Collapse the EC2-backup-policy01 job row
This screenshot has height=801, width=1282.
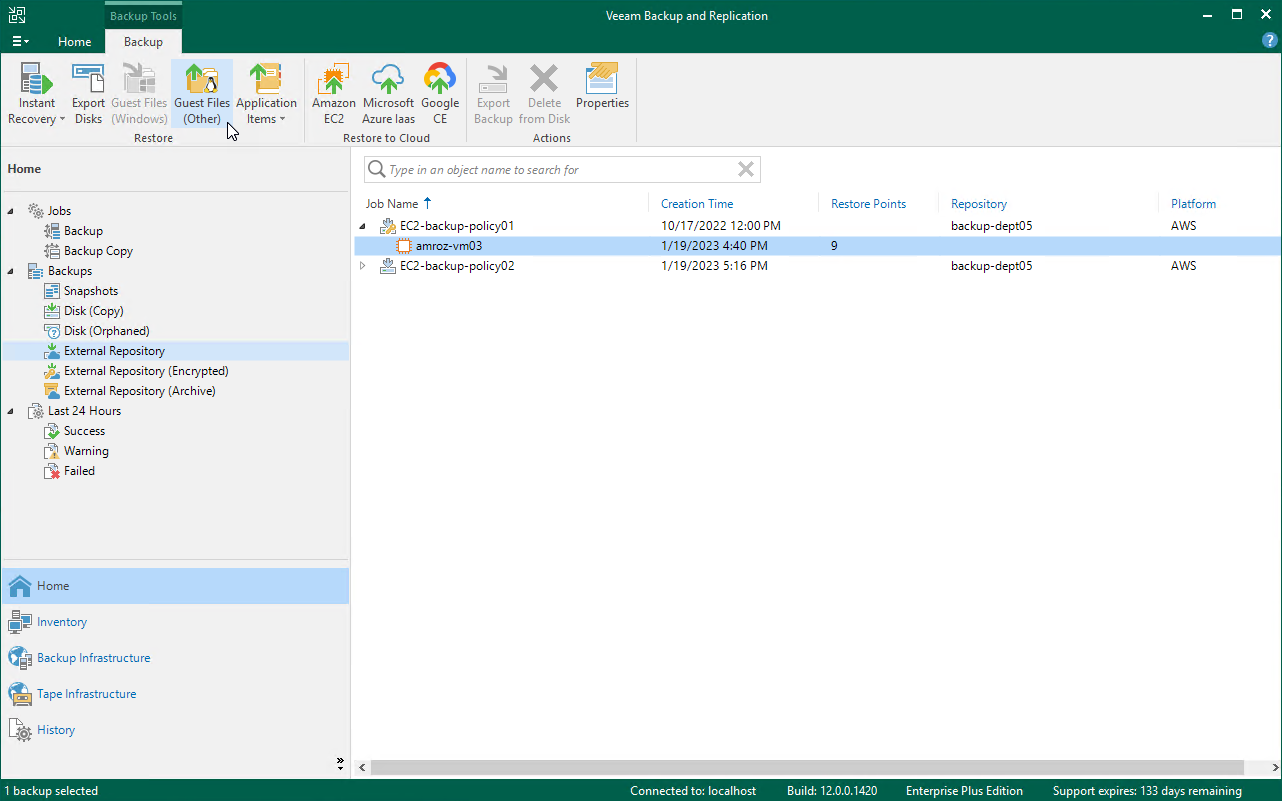pos(363,226)
